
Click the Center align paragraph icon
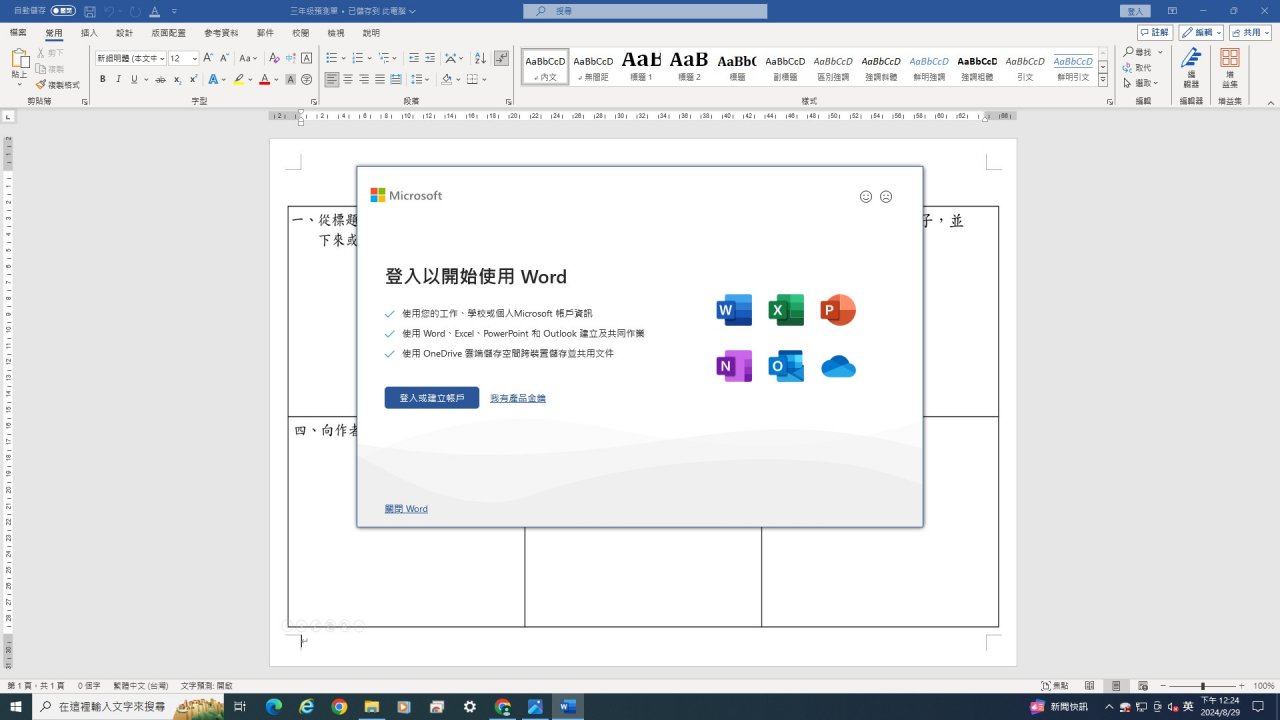click(348, 79)
